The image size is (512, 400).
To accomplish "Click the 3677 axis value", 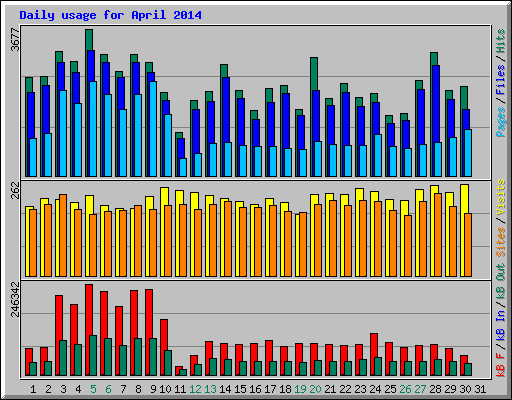I will (15, 40).
